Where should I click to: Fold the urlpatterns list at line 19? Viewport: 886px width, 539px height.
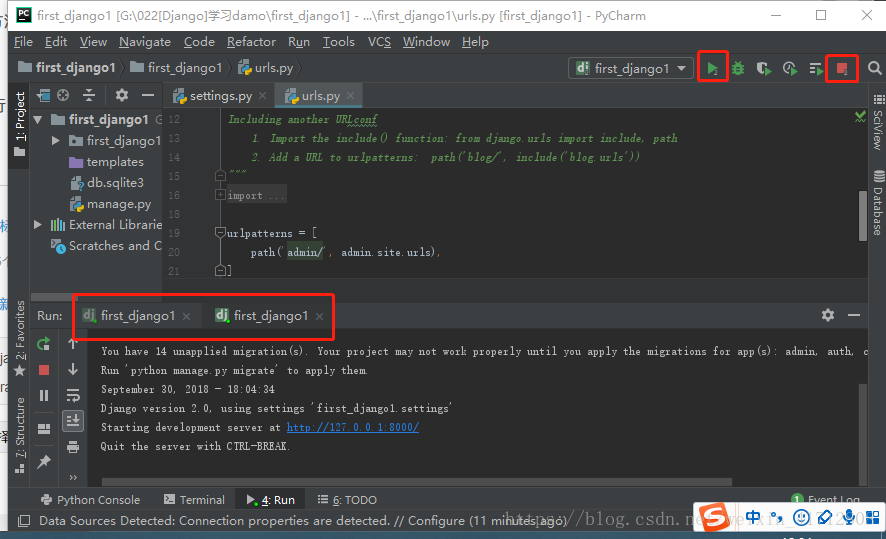coord(220,232)
